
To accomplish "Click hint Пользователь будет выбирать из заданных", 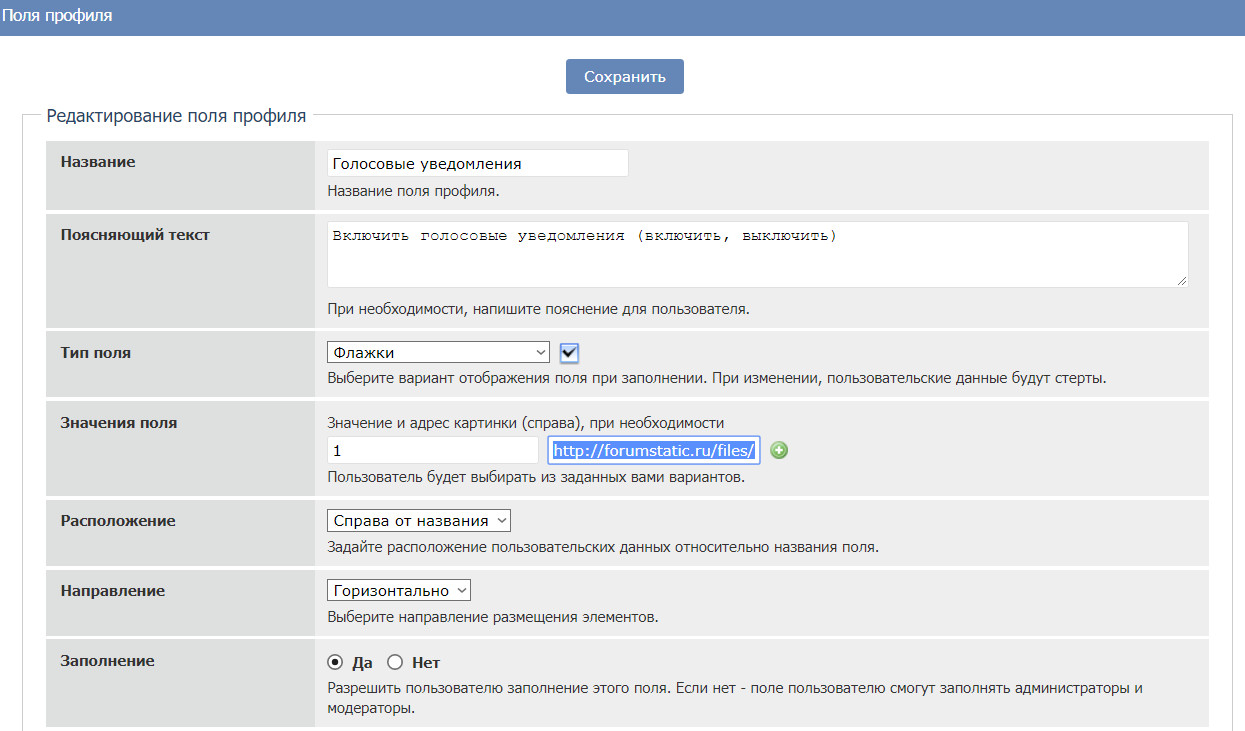I will point(536,477).
